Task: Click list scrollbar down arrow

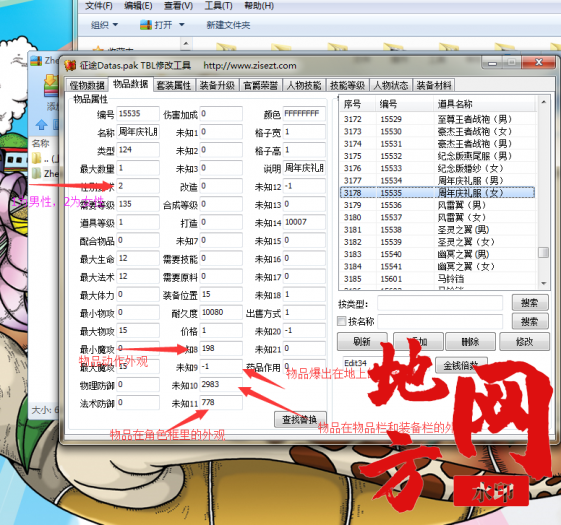Action: pos(543,283)
